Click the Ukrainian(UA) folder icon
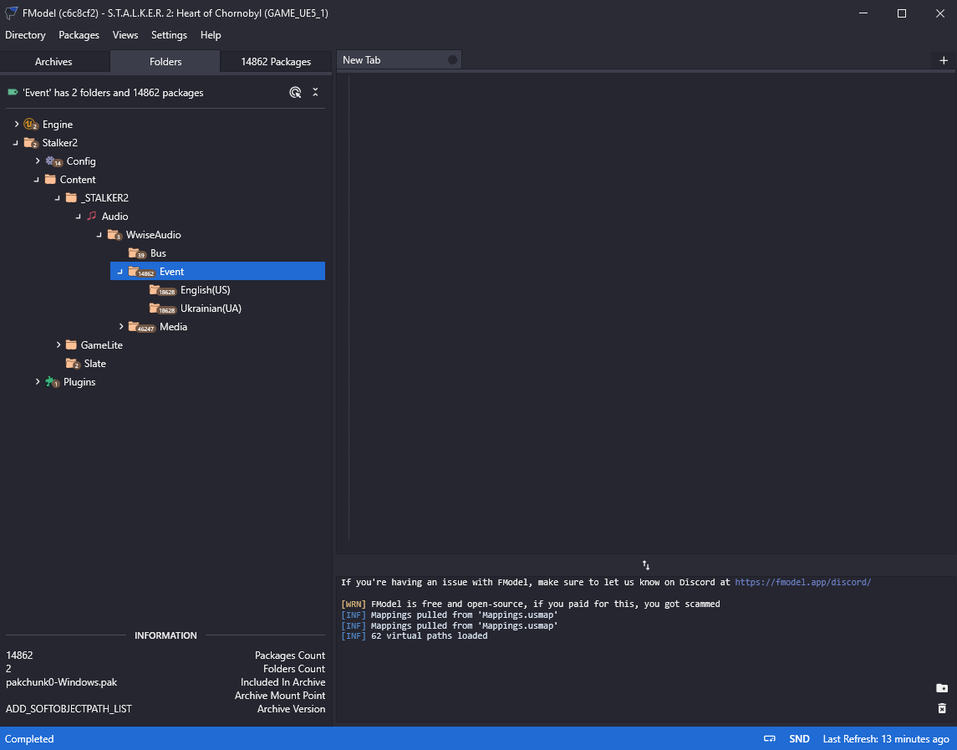The image size is (957, 750). (x=162, y=308)
